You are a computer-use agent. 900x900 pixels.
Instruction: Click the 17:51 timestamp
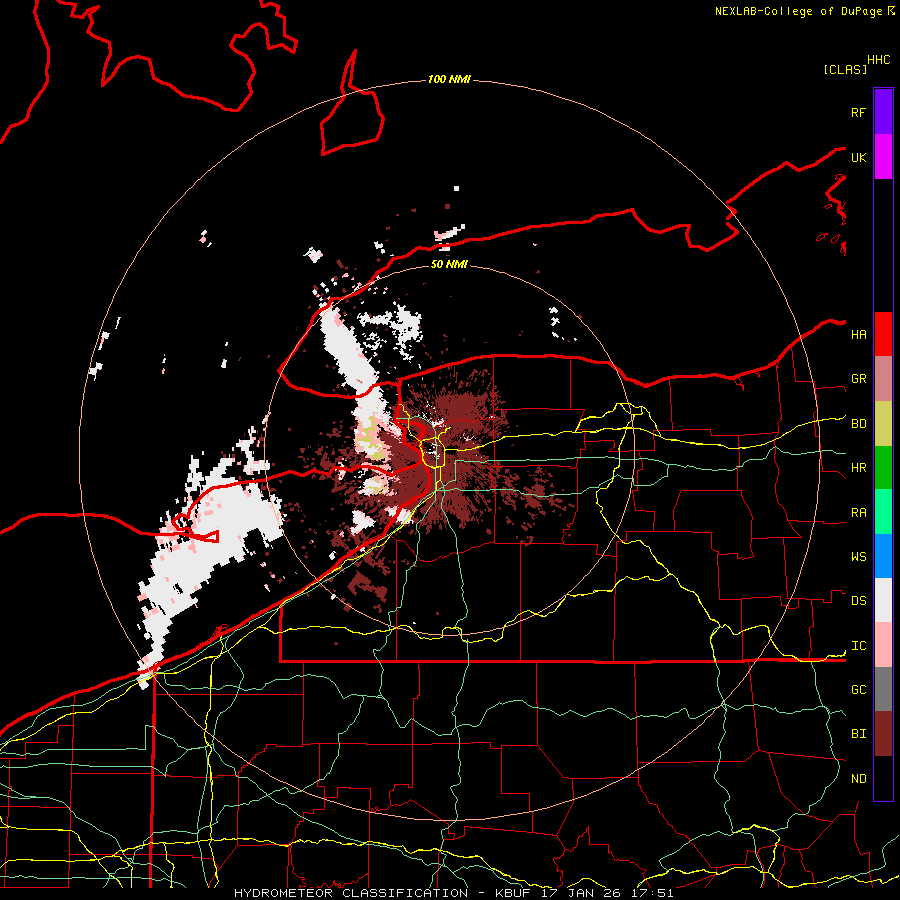651,893
